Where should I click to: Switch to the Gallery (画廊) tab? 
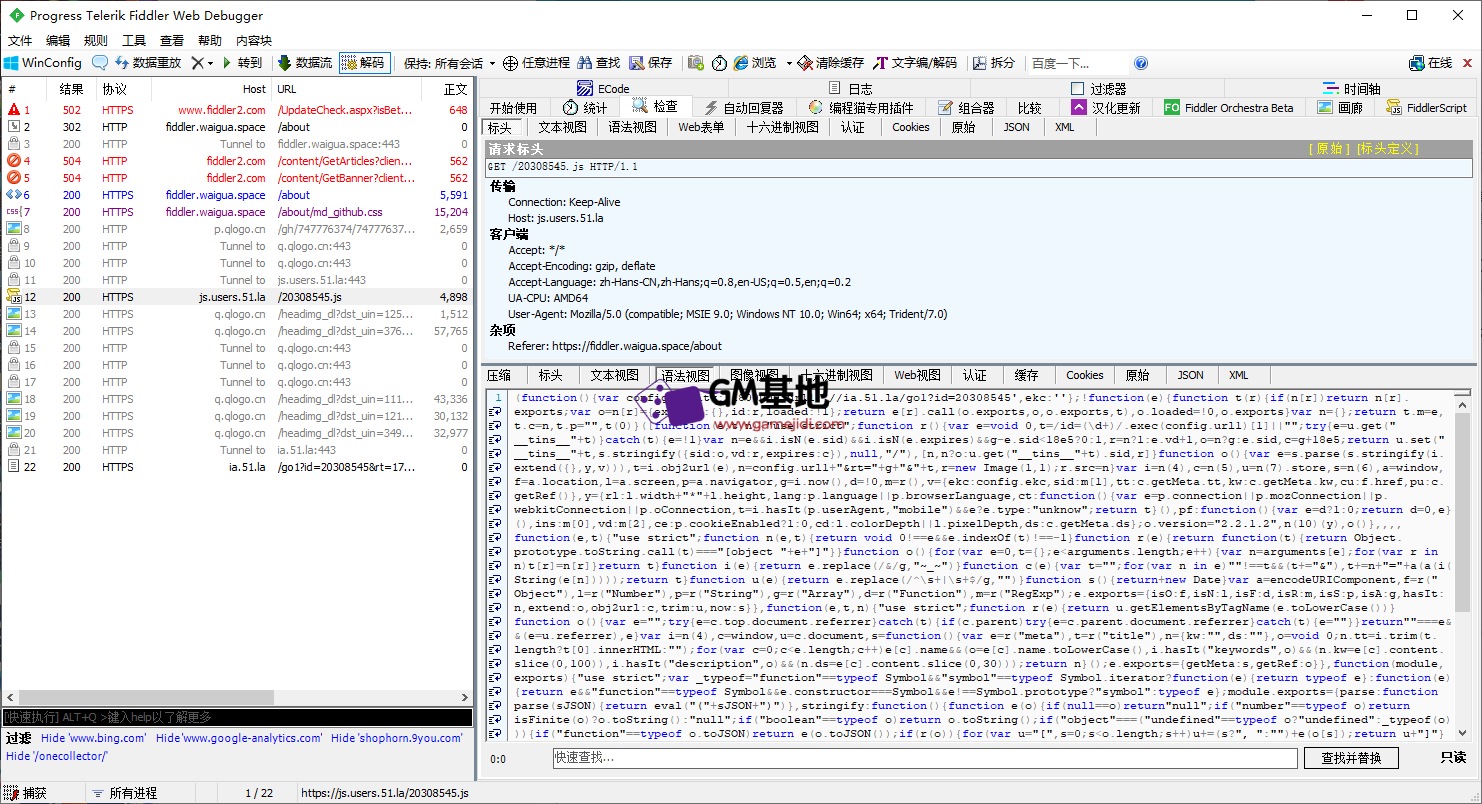pyautogui.click(x=1340, y=107)
